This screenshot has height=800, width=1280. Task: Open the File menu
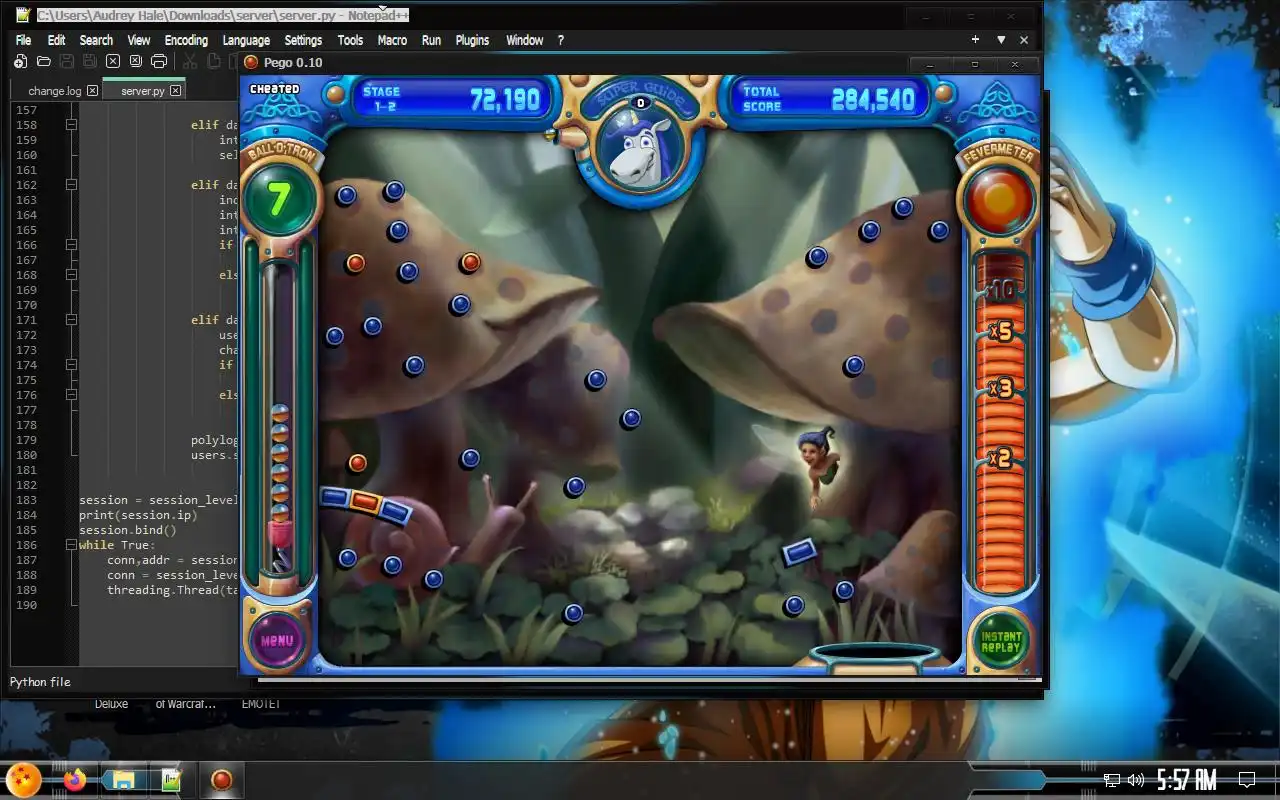pos(23,40)
